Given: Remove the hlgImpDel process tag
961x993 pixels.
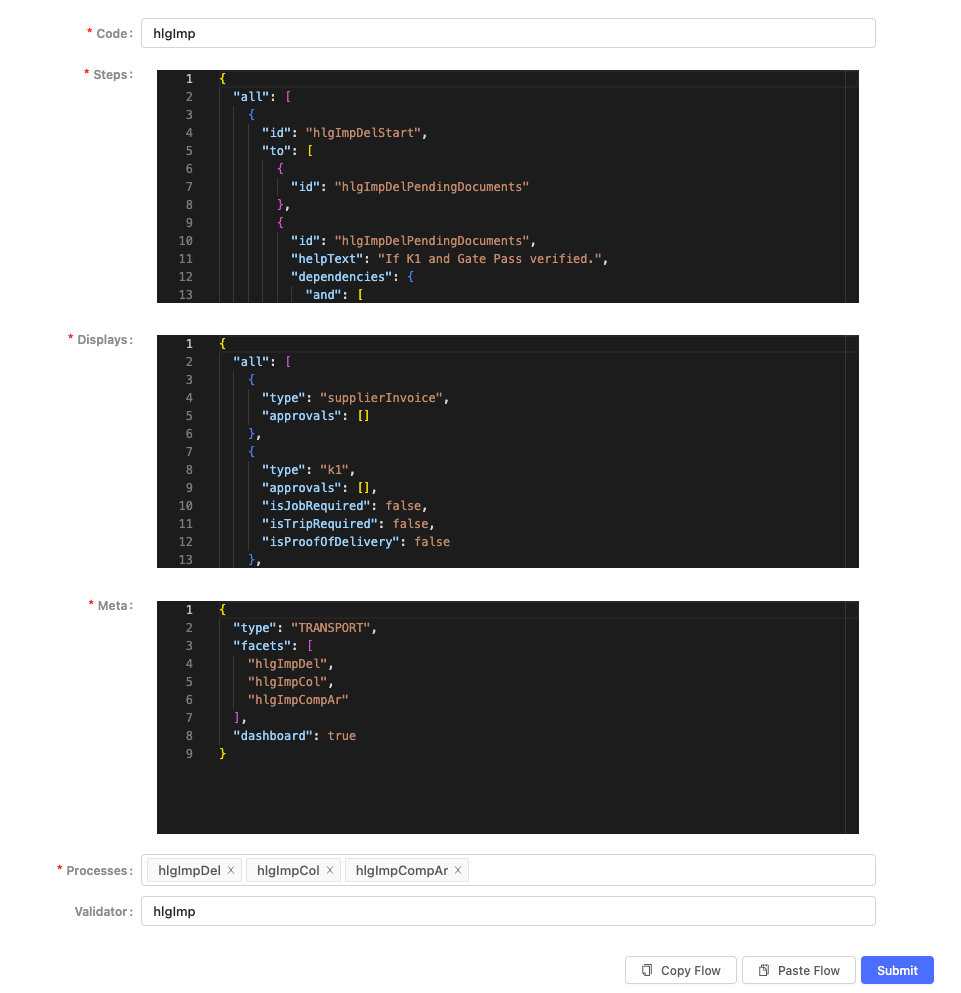Looking at the screenshot, I should [x=231, y=870].
